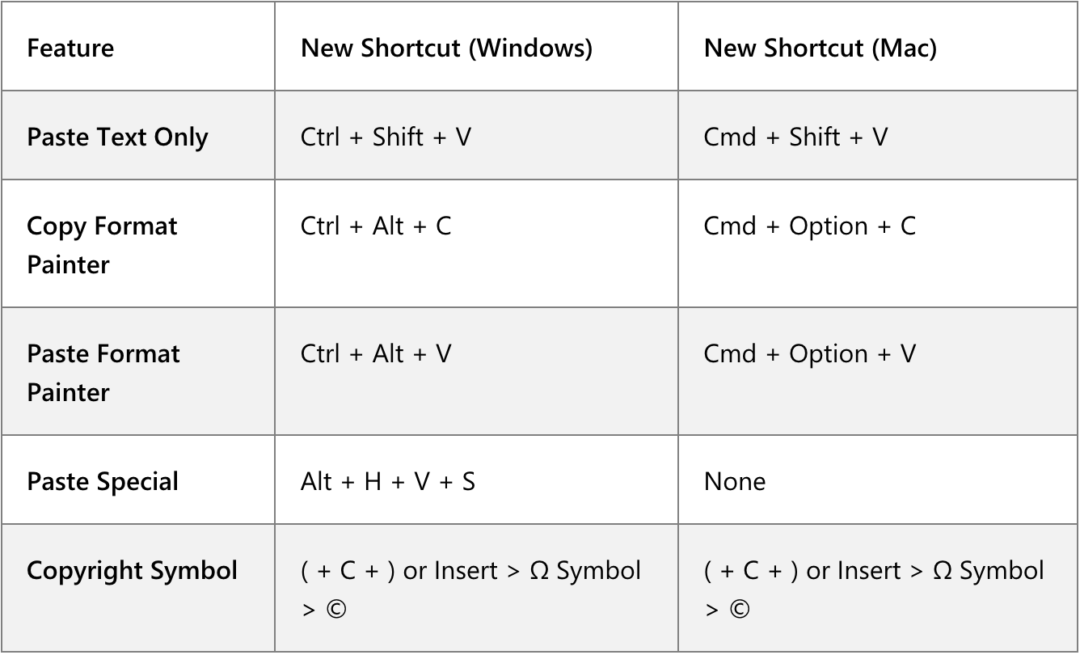Select the Paste Format Painter label
1080x655 pixels.
click(103, 372)
